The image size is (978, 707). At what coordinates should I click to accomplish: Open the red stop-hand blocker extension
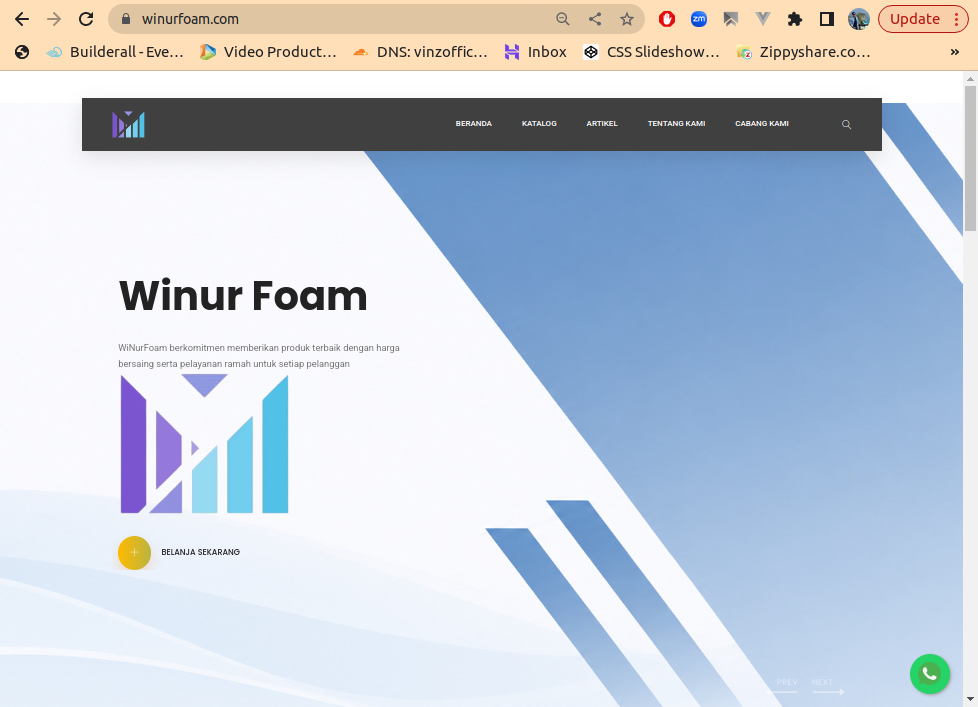[x=667, y=19]
